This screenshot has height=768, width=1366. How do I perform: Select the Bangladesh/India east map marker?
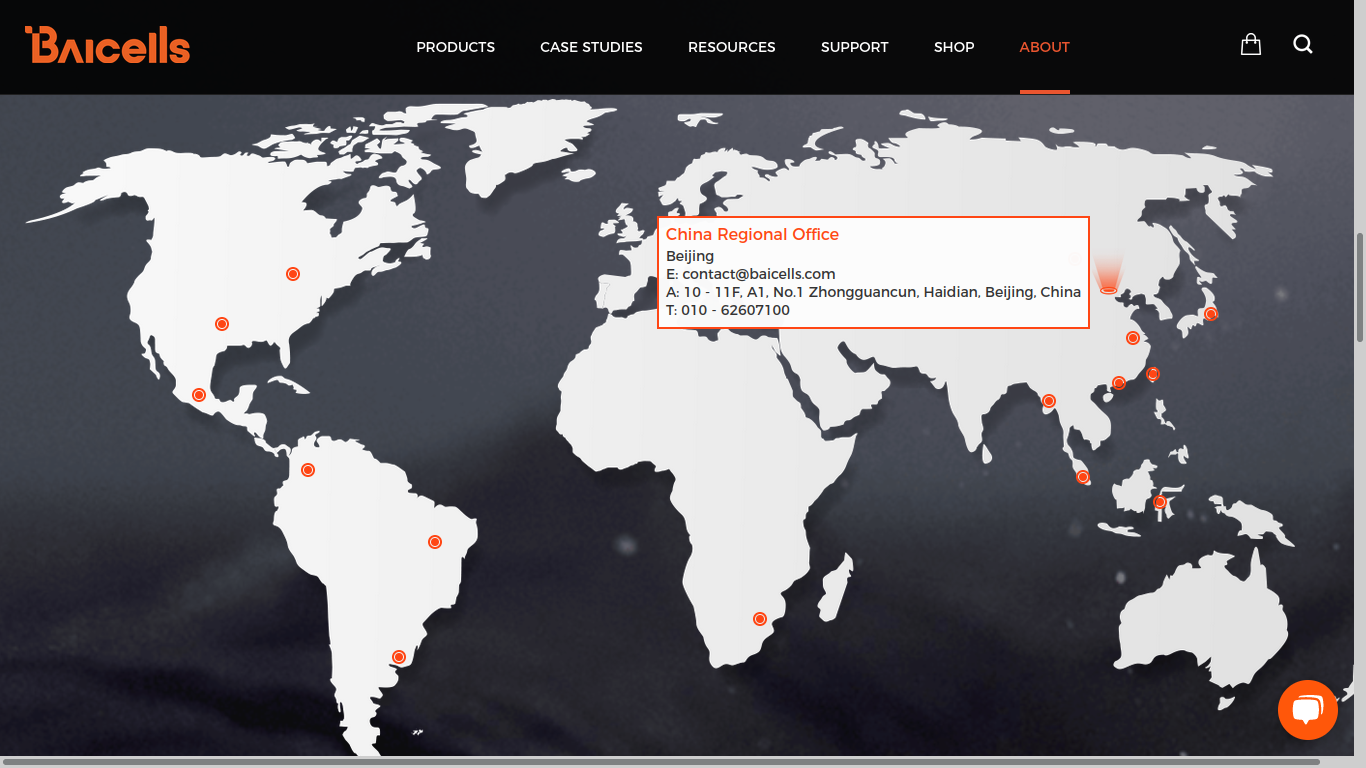1049,401
